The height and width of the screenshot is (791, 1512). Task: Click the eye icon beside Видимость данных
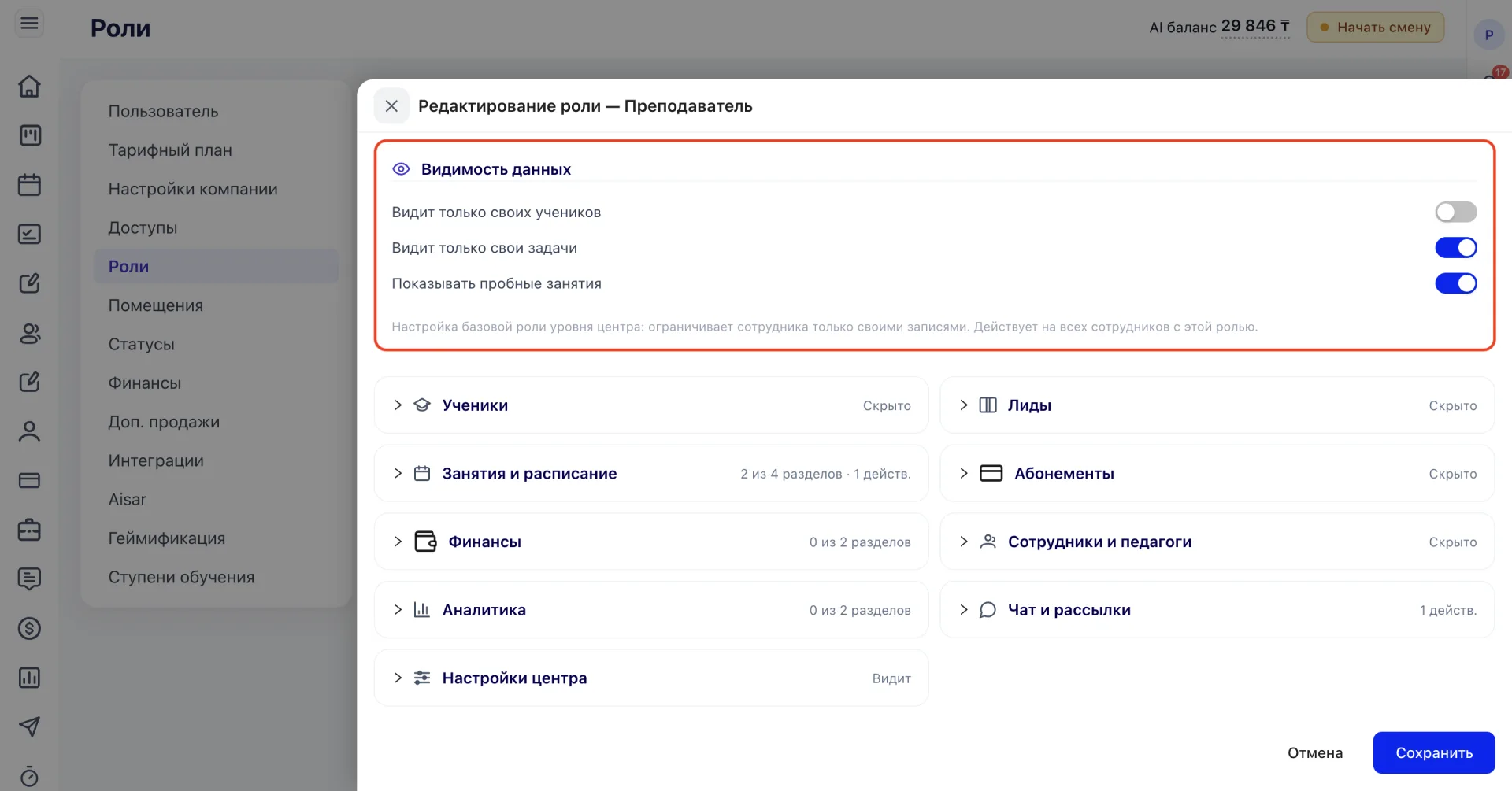[401, 169]
